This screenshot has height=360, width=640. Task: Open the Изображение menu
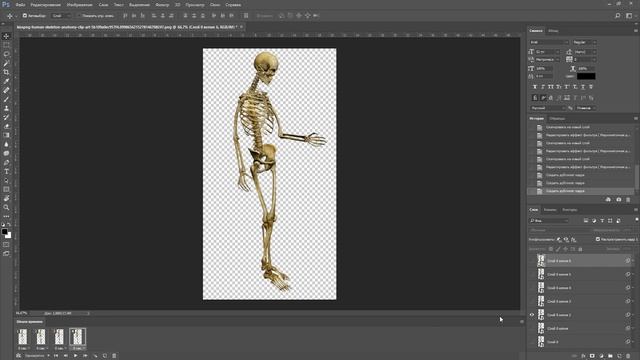tap(80, 5)
